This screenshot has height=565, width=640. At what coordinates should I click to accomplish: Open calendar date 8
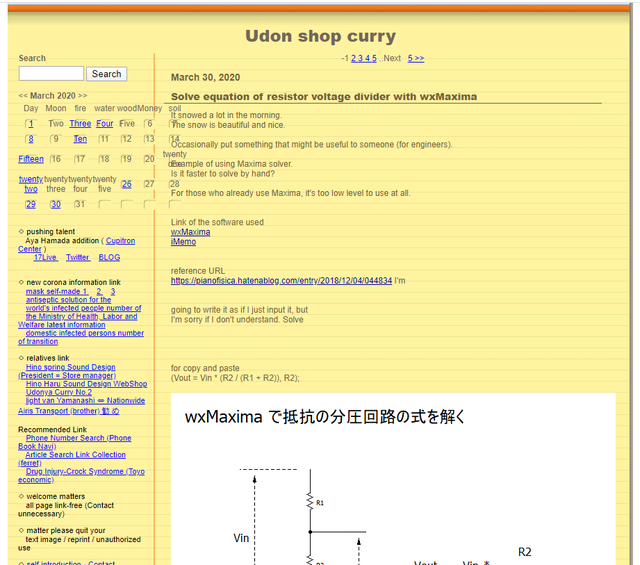(x=31, y=139)
